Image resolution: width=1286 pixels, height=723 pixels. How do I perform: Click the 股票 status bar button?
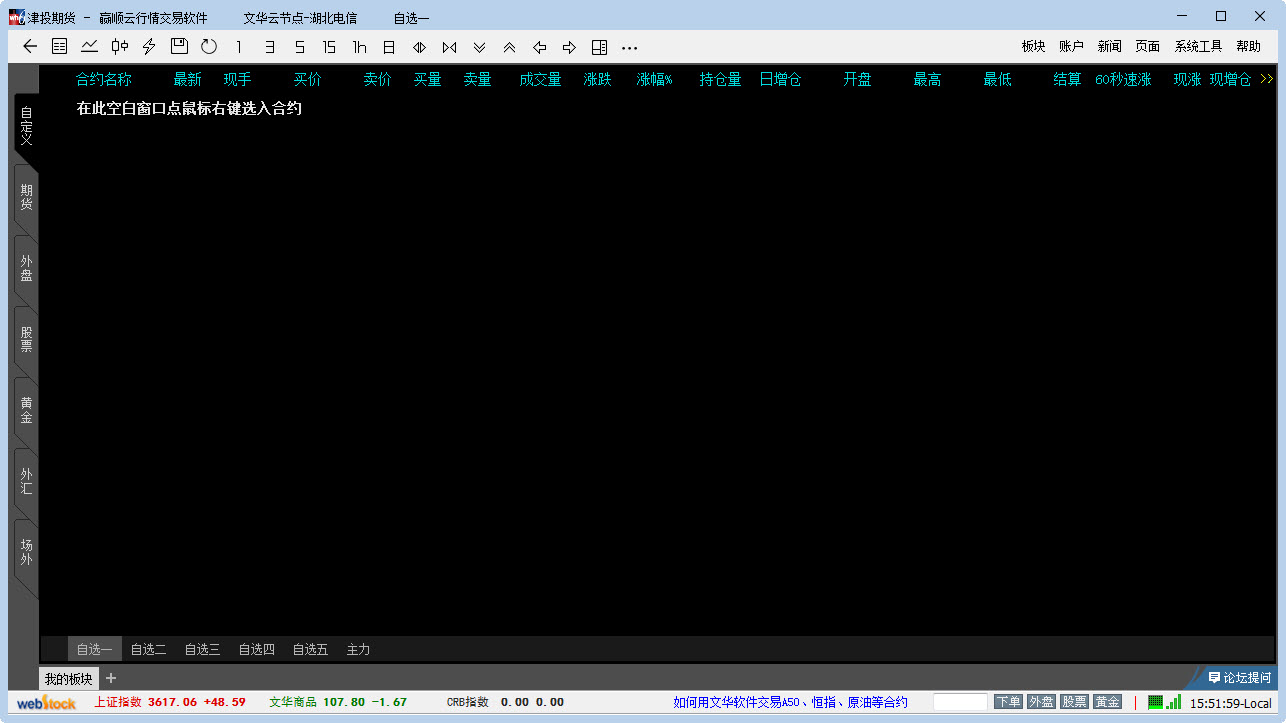(x=1074, y=702)
